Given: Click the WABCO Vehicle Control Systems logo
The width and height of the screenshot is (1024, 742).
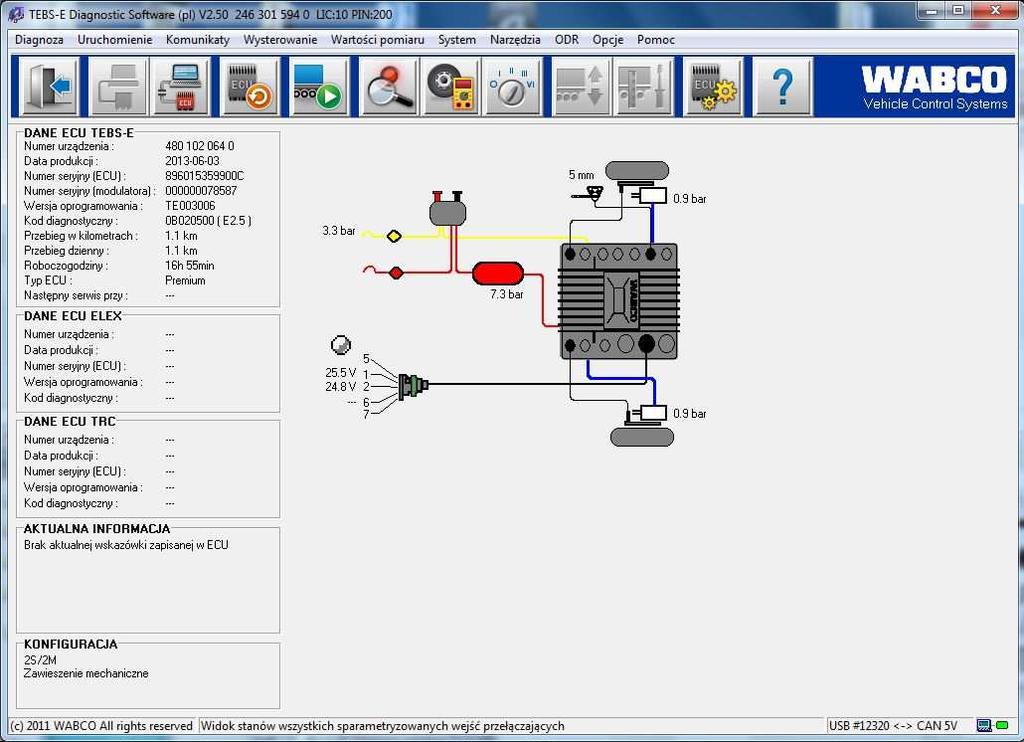Looking at the screenshot, I should click(935, 88).
